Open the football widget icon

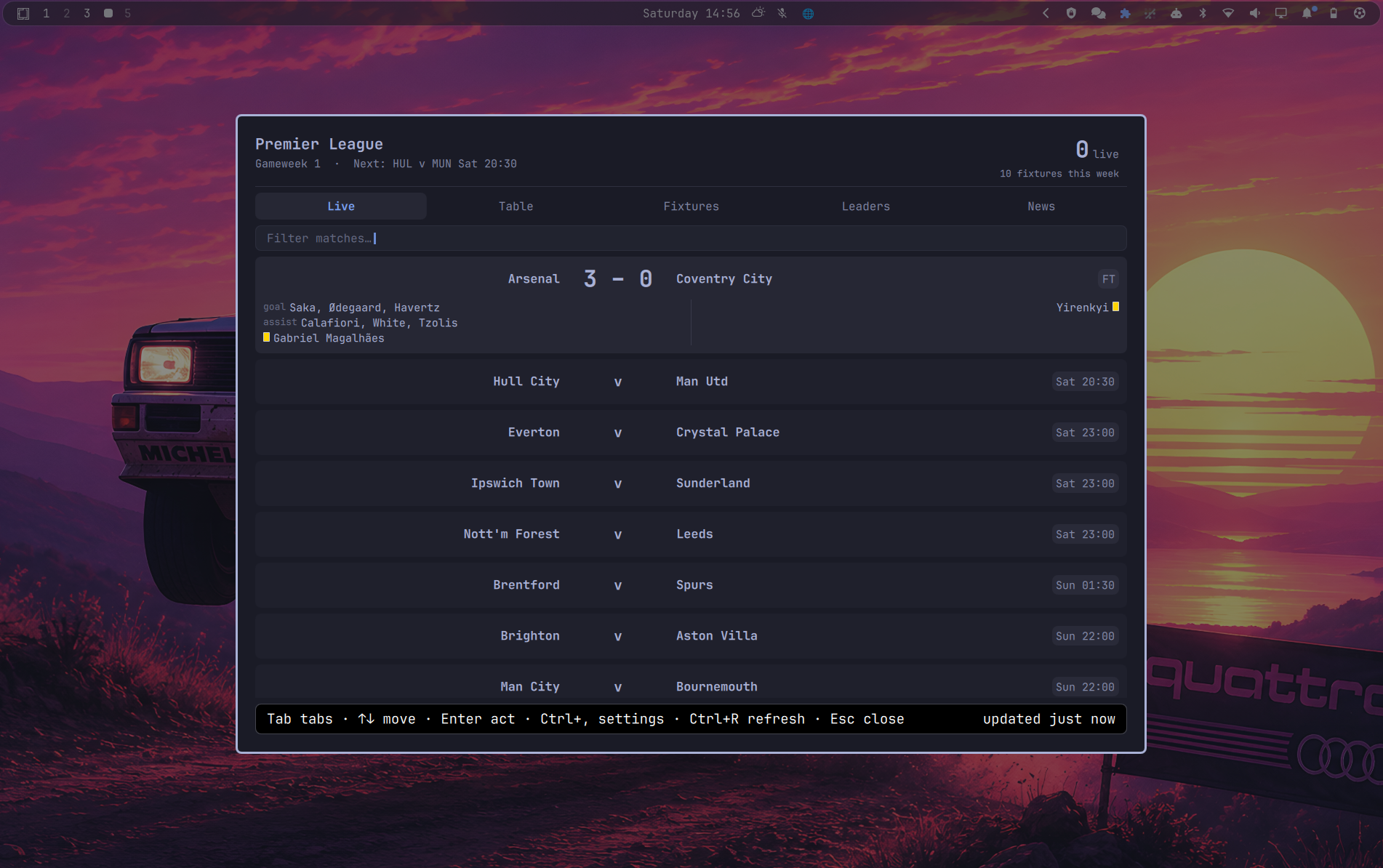pos(1360,13)
